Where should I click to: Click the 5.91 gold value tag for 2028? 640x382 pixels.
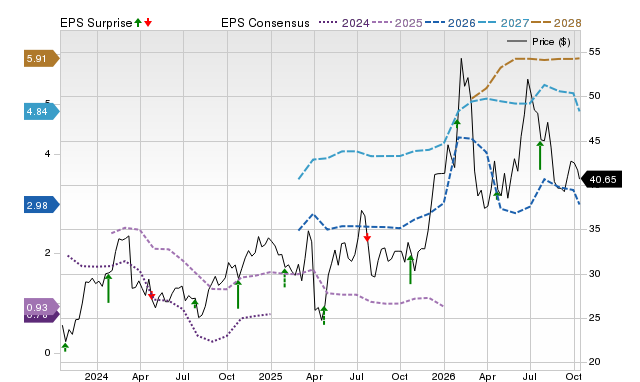point(42,59)
